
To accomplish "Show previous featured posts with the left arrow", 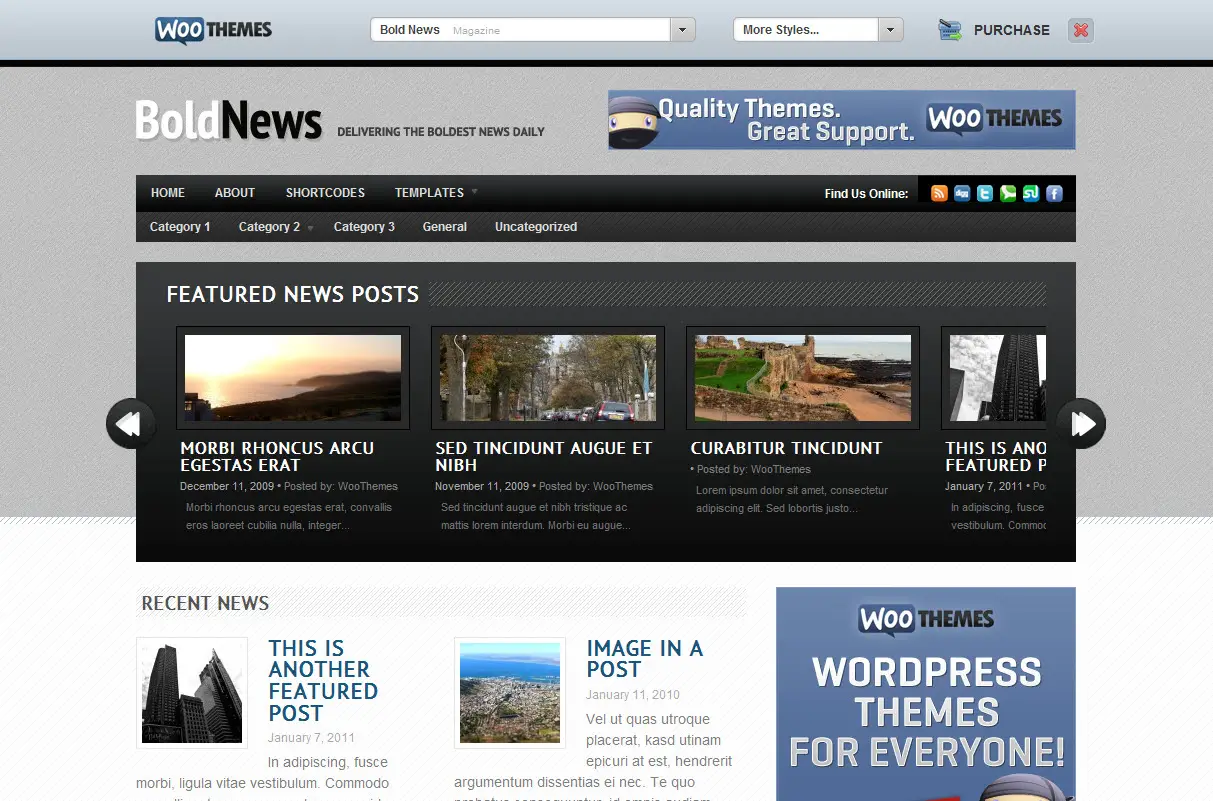I will point(130,424).
